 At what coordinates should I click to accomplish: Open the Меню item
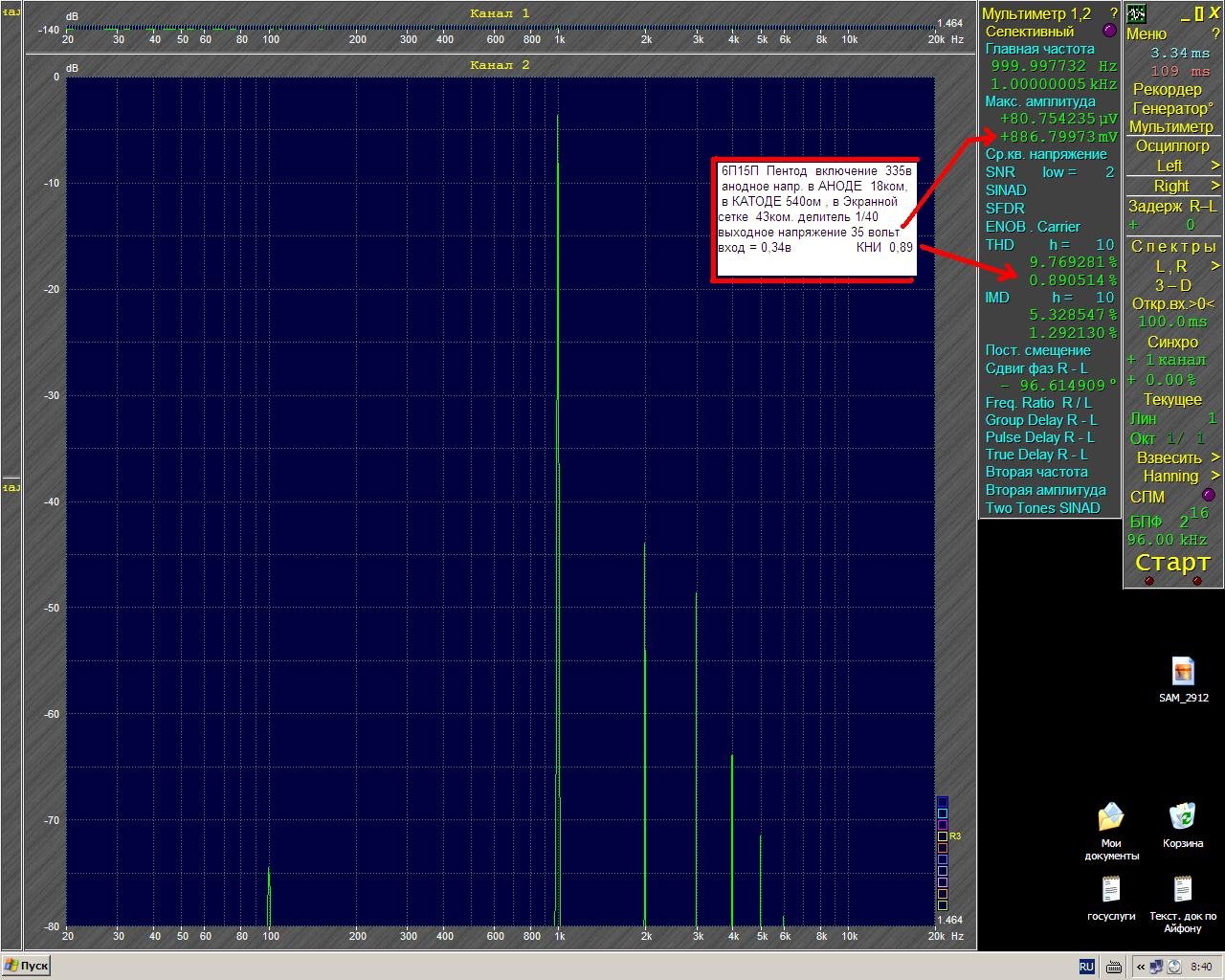click(x=1147, y=33)
